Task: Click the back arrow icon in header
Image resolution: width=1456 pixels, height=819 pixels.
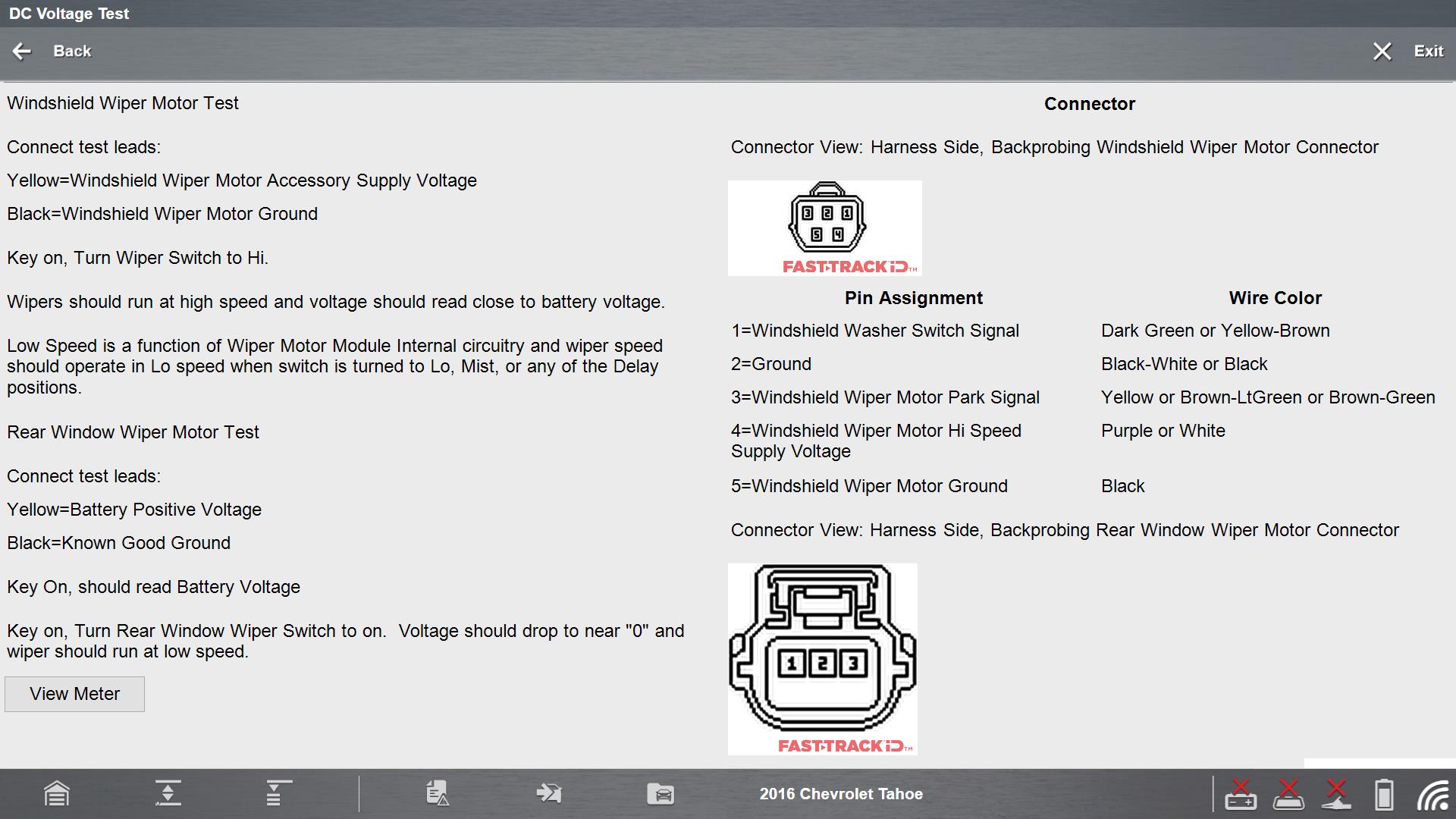Action: 22,51
